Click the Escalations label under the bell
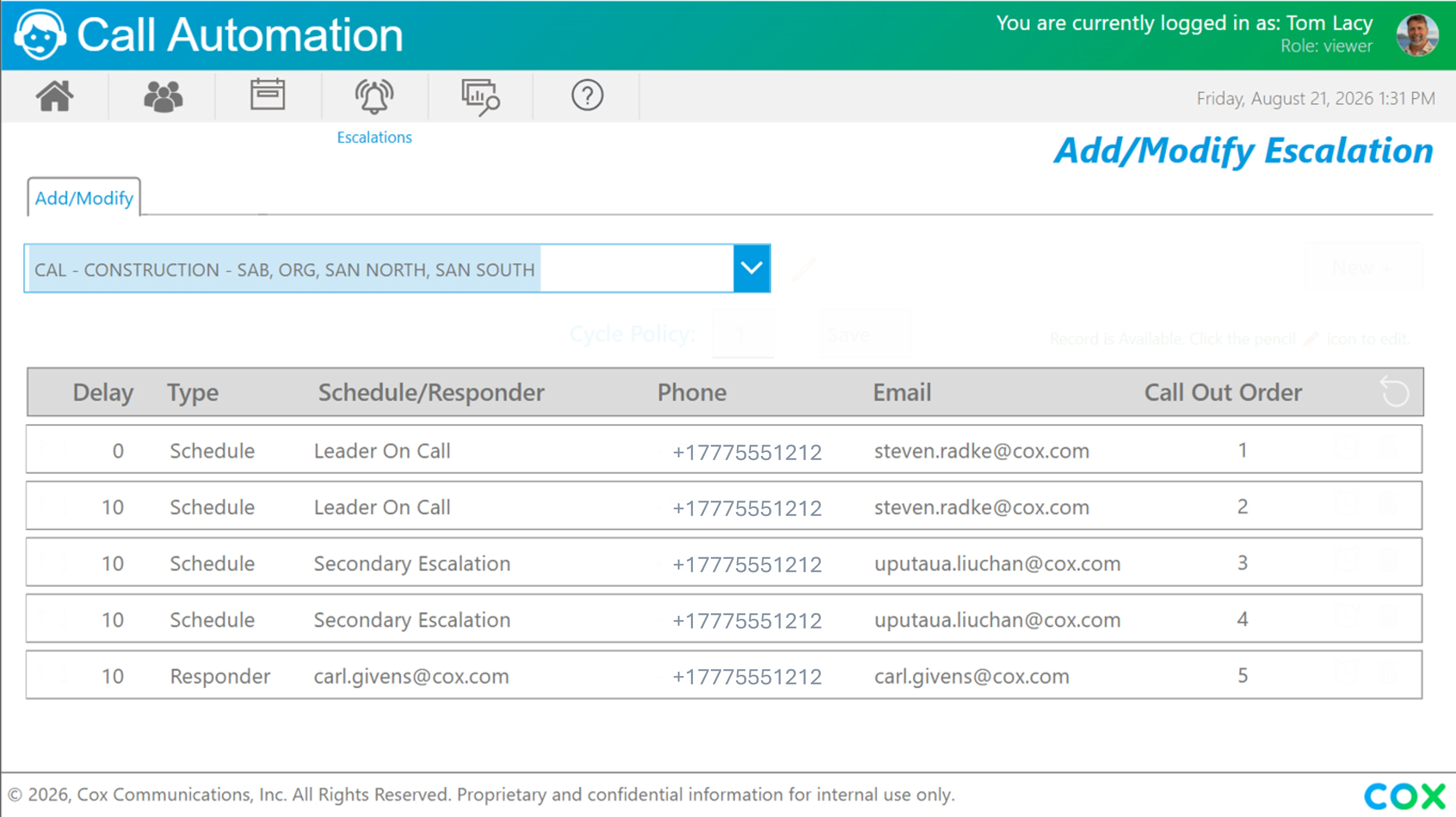Screen dimensions: 1456x817 (x=374, y=137)
